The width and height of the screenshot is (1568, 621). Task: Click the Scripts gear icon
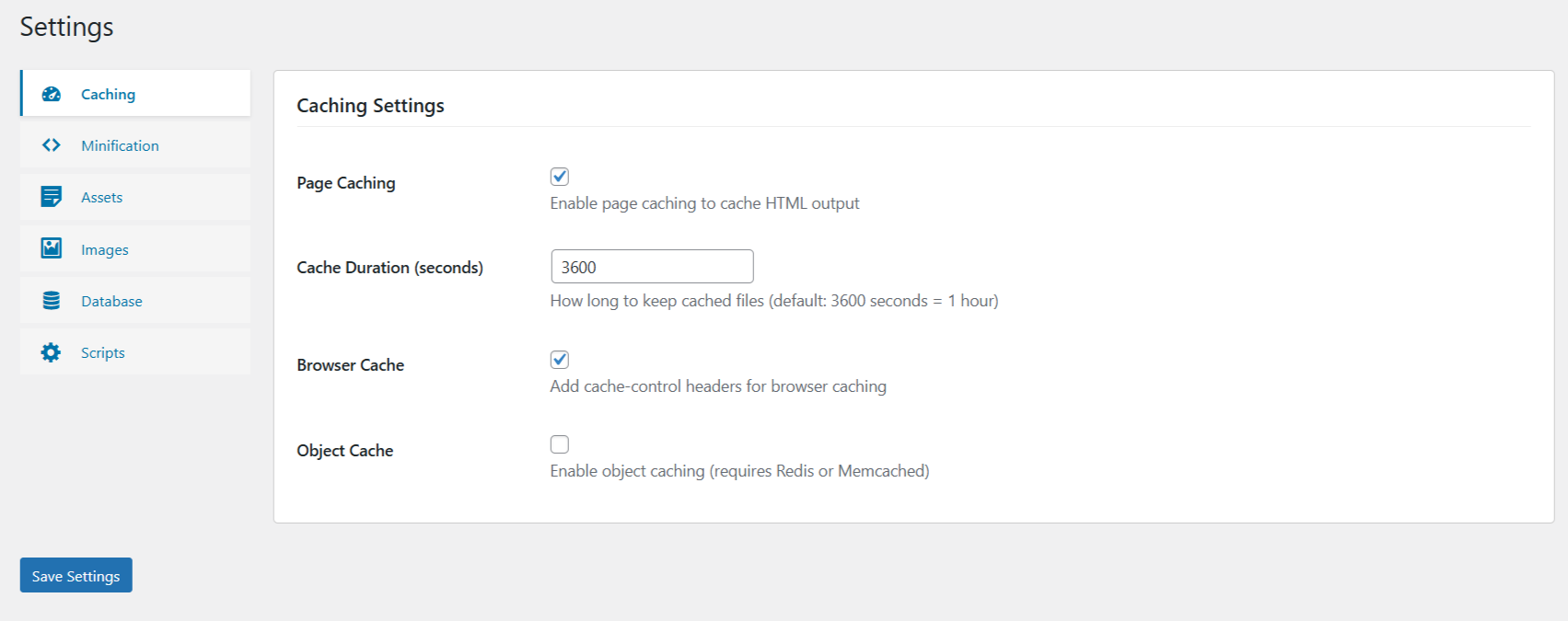point(52,352)
